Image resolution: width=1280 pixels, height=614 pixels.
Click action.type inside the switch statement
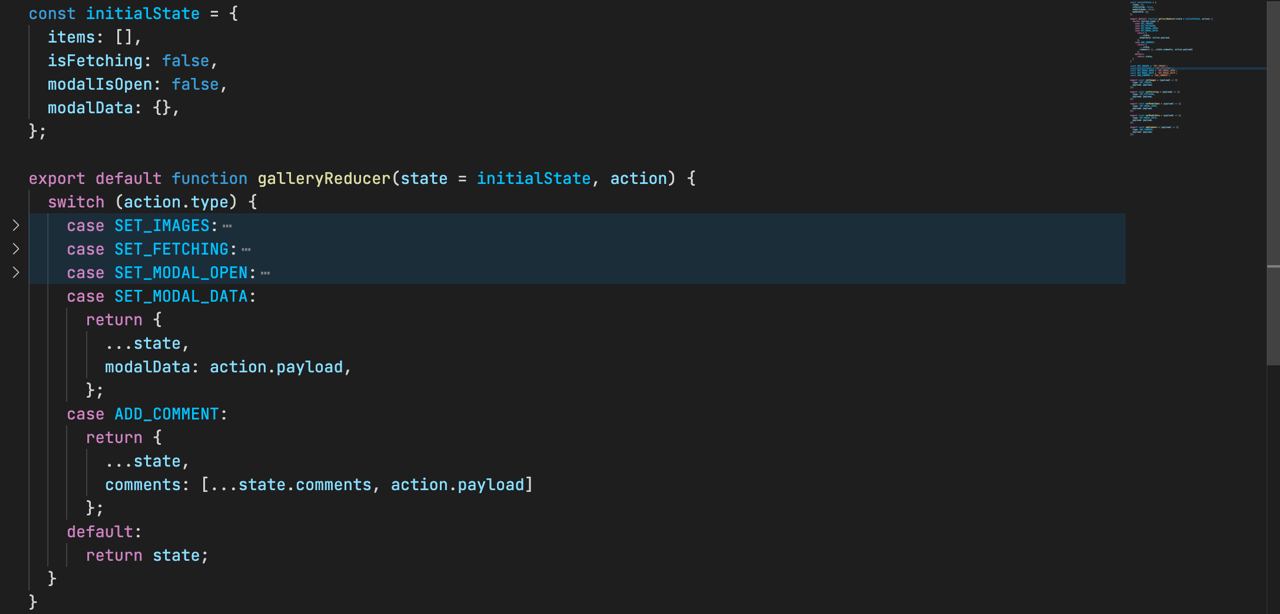point(180,202)
